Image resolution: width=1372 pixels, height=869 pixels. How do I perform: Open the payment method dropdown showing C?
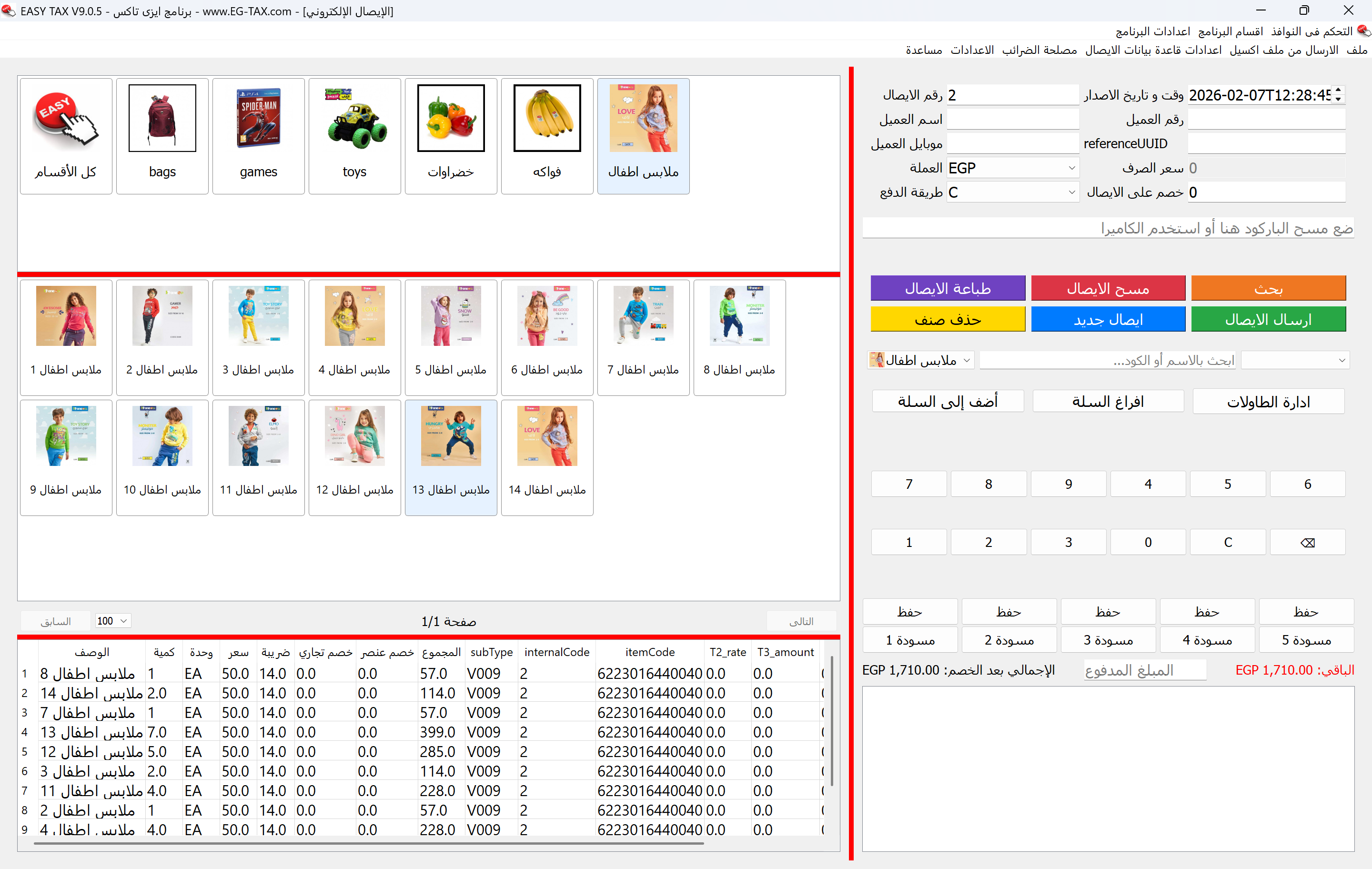click(x=1071, y=192)
